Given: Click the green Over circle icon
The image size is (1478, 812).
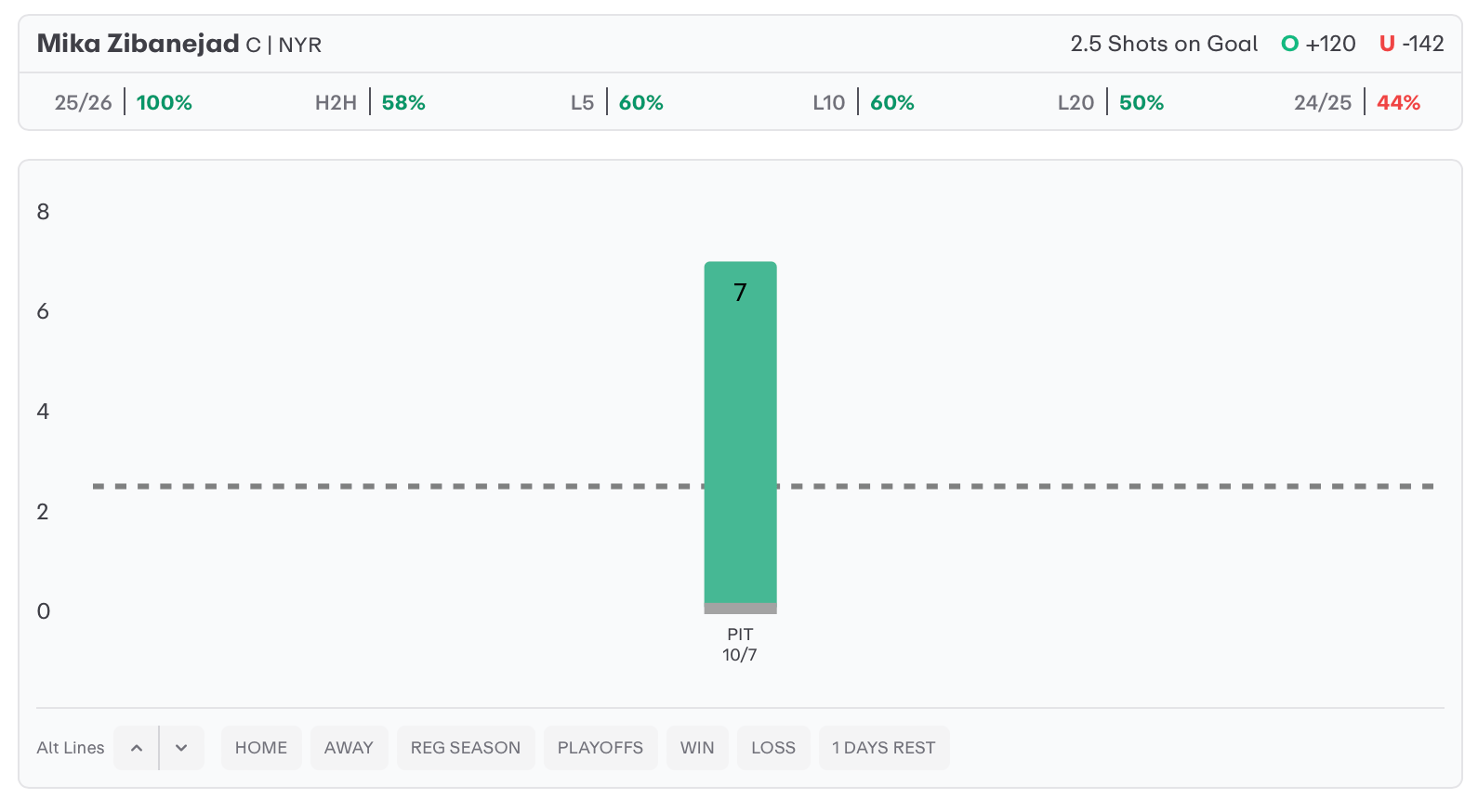Looking at the screenshot, I should [1289, 44].
